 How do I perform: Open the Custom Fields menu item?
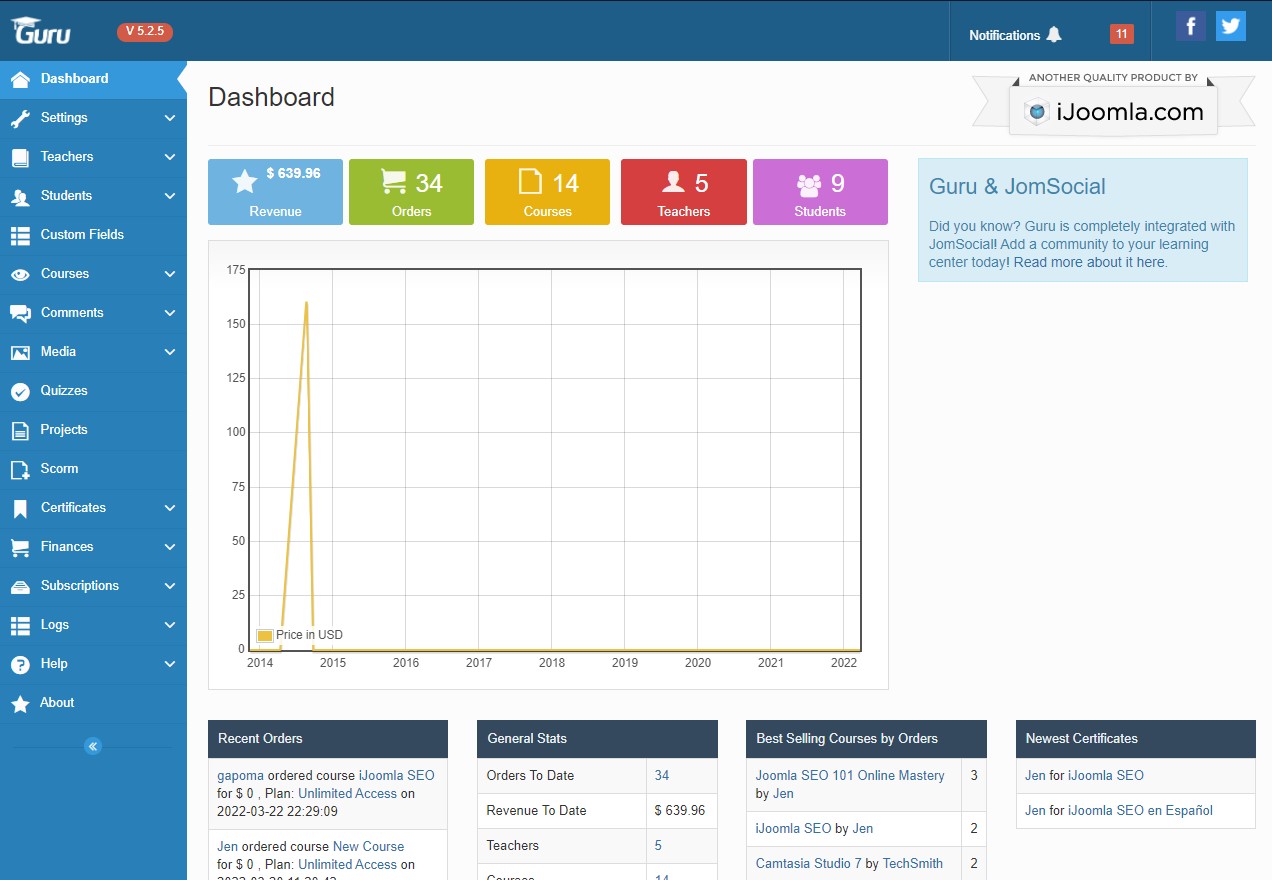click(93, 235)
